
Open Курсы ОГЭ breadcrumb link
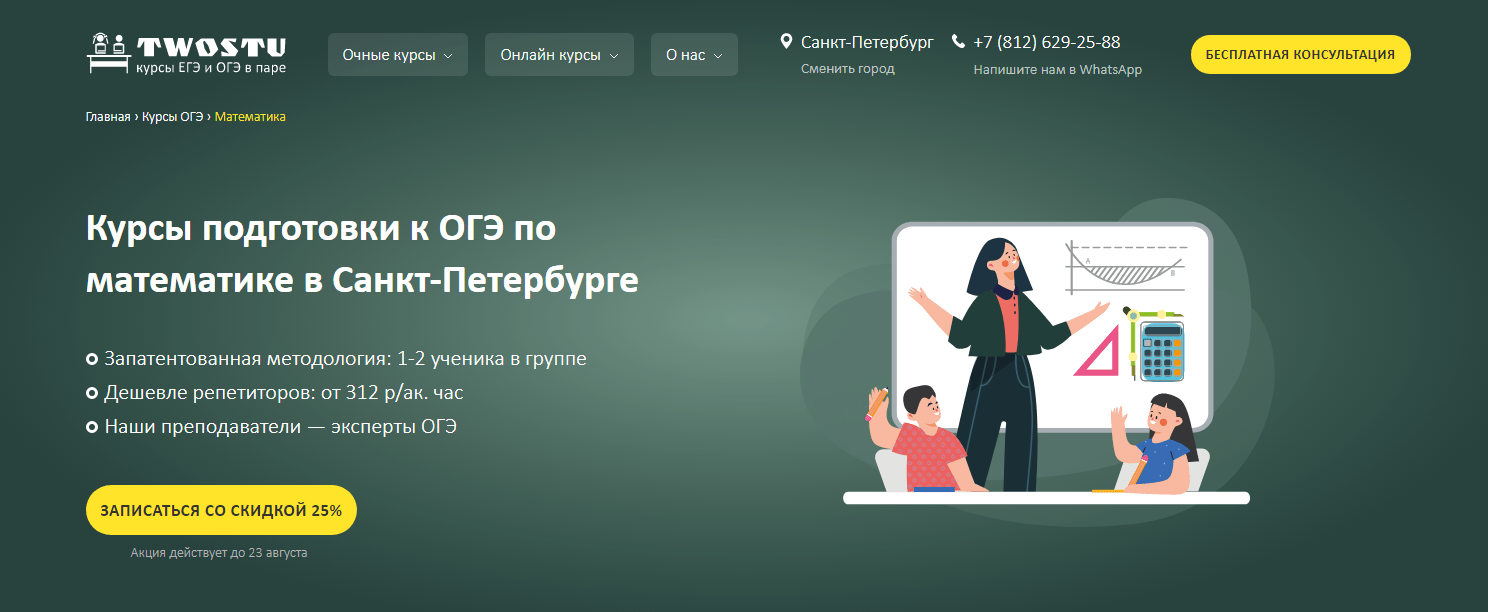(172, 117)
